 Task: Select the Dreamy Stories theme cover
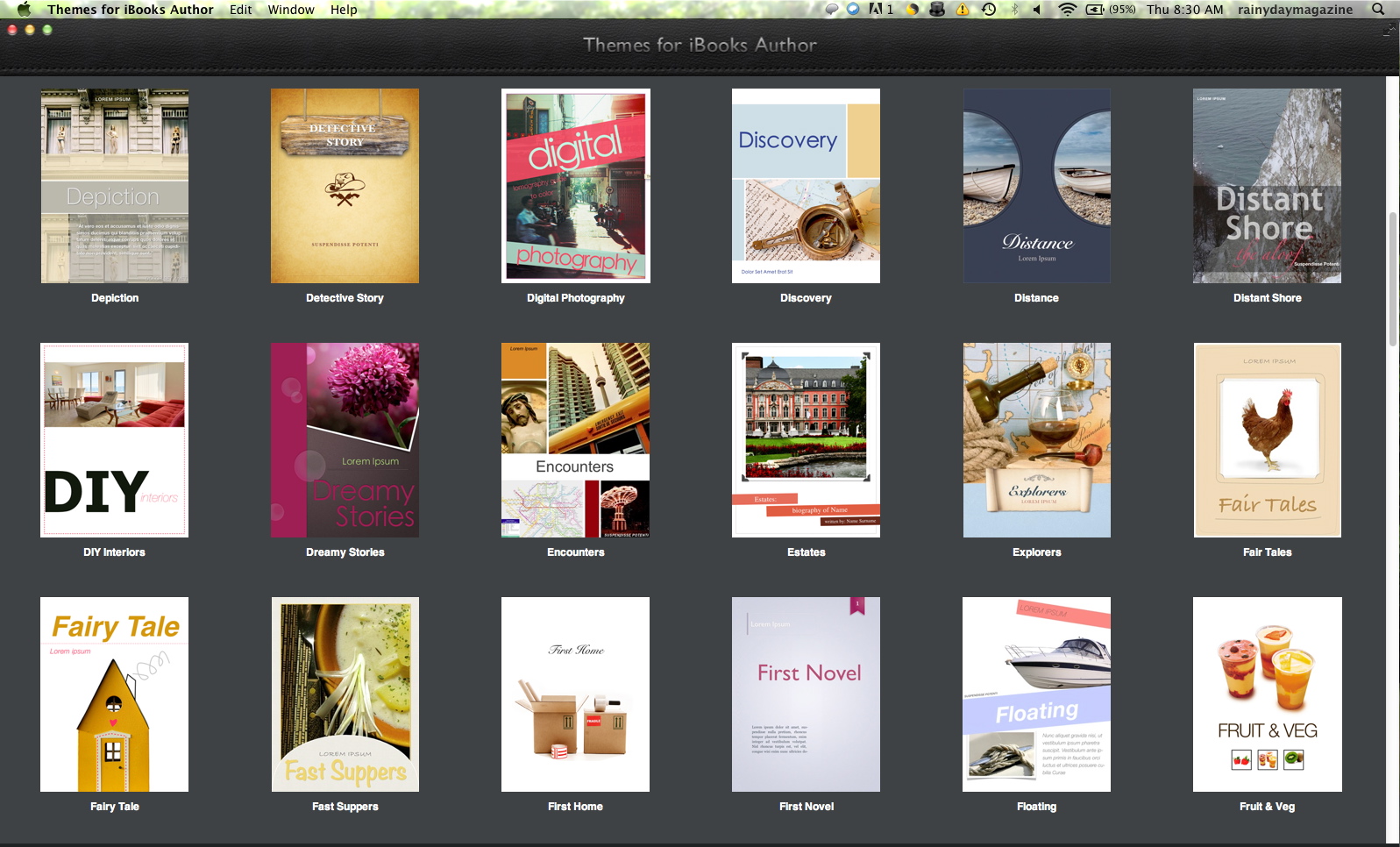tap(345, 440)
